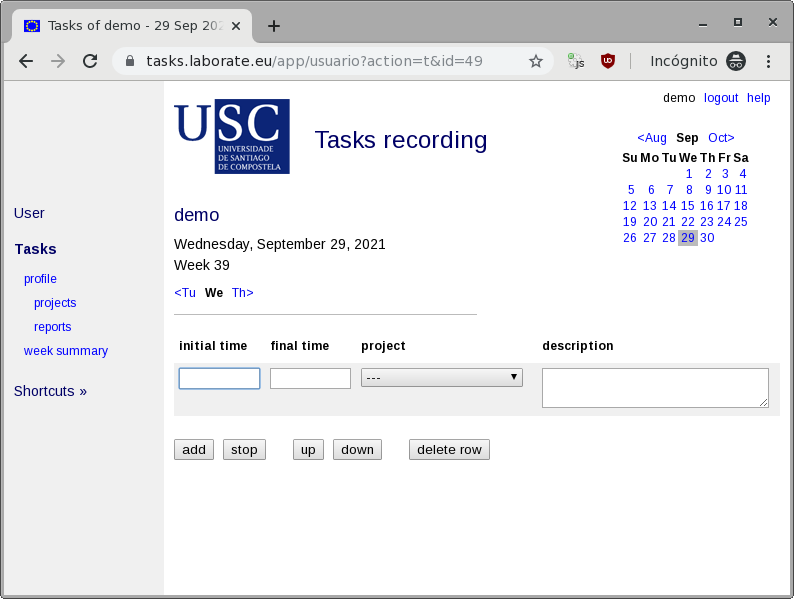The height and width of the screenshot is (599, 794).
Task: Click the browser back arrow
Action: [x=26, y=61]
